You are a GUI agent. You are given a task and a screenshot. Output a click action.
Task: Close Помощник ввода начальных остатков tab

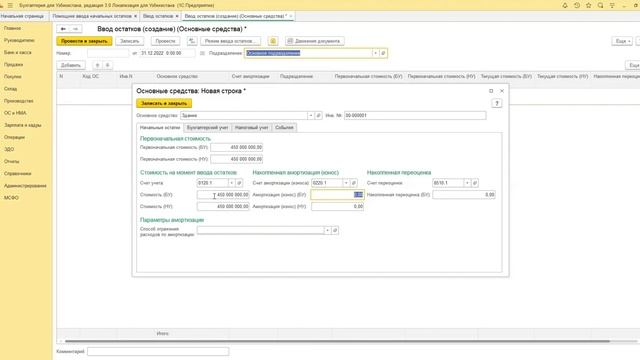(x=136, y=16)
